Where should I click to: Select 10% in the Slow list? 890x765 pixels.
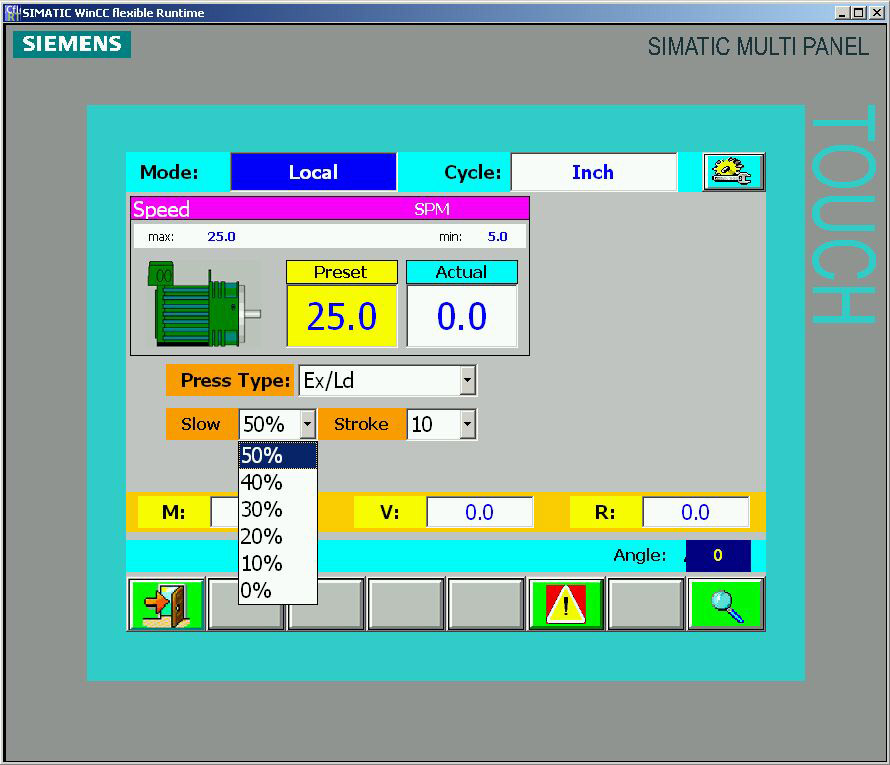pyautogui.click(x=278, y=564)
